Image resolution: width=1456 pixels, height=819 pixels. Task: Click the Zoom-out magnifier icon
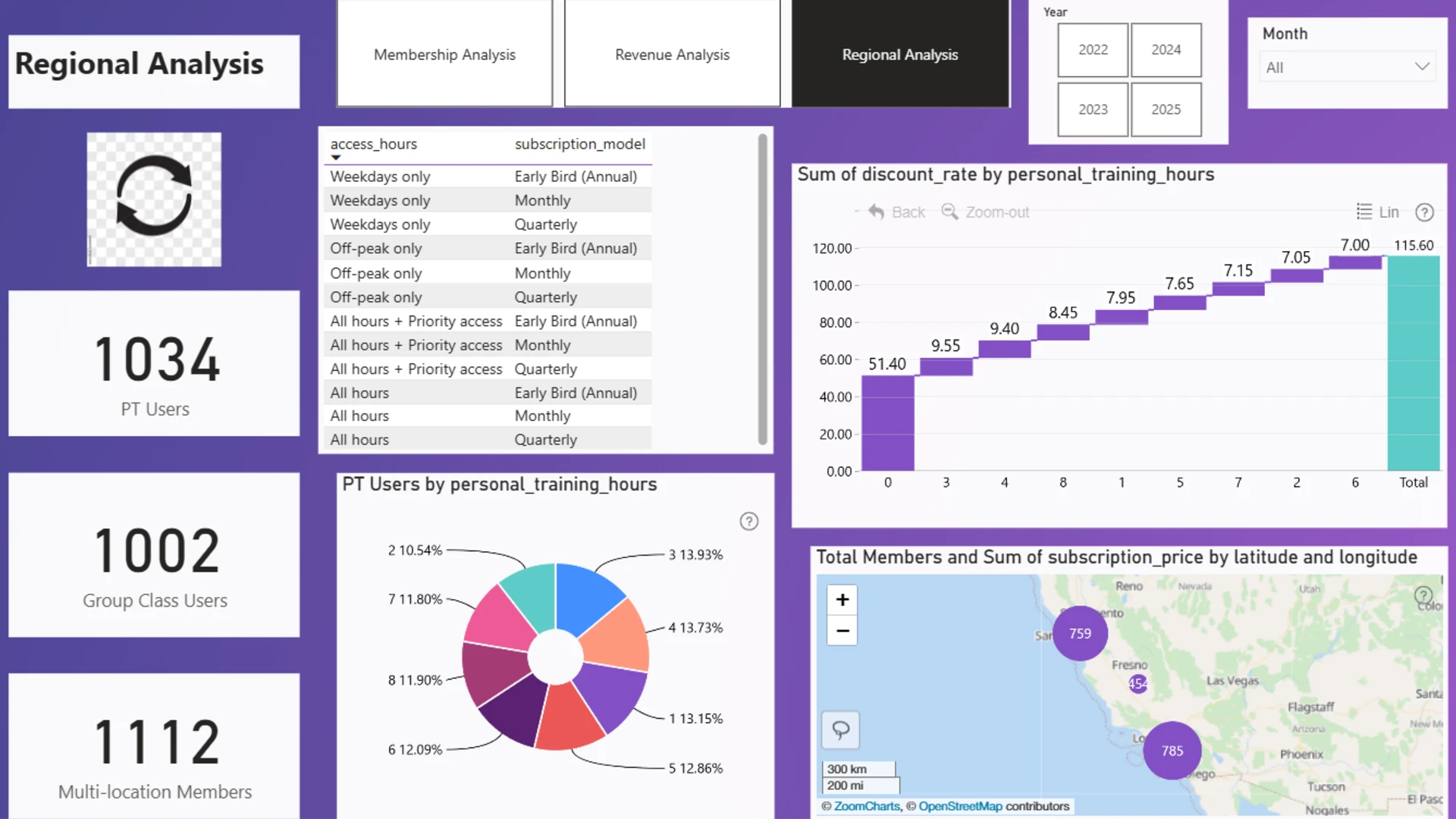coord(949,212)
